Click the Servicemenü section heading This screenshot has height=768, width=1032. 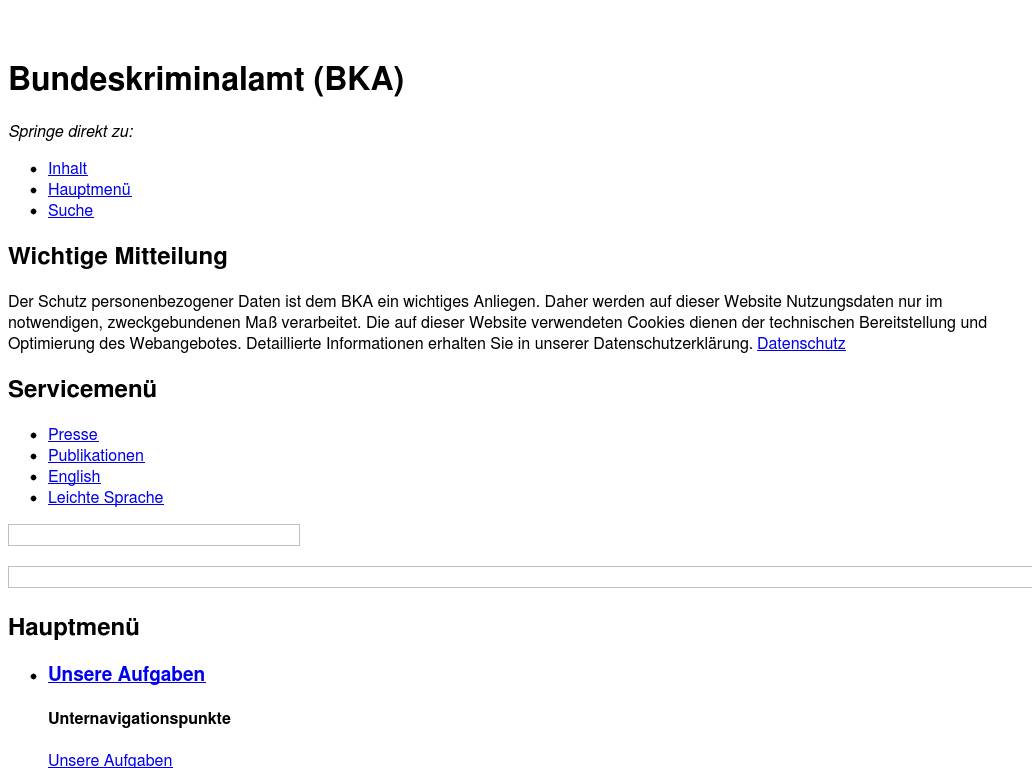click(x=82, y=389)
